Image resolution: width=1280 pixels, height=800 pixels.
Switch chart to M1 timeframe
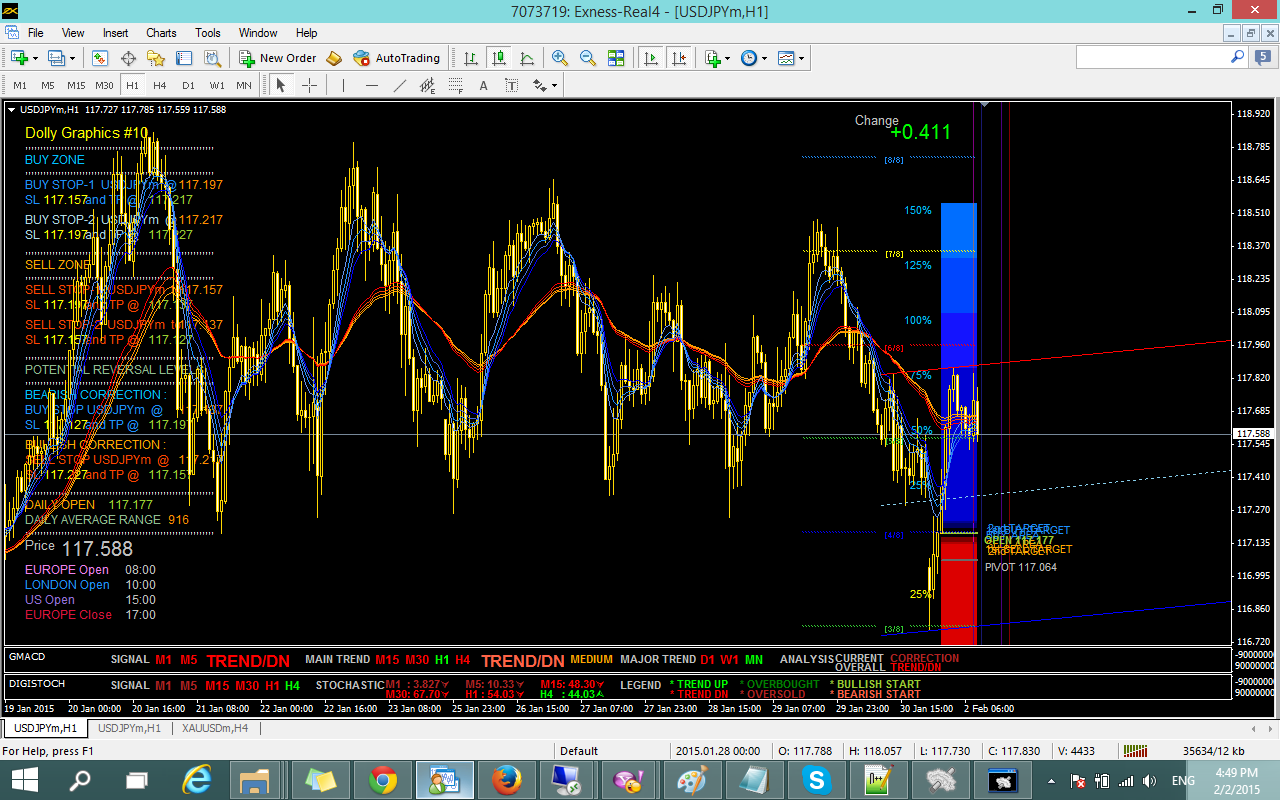point(20,85)
